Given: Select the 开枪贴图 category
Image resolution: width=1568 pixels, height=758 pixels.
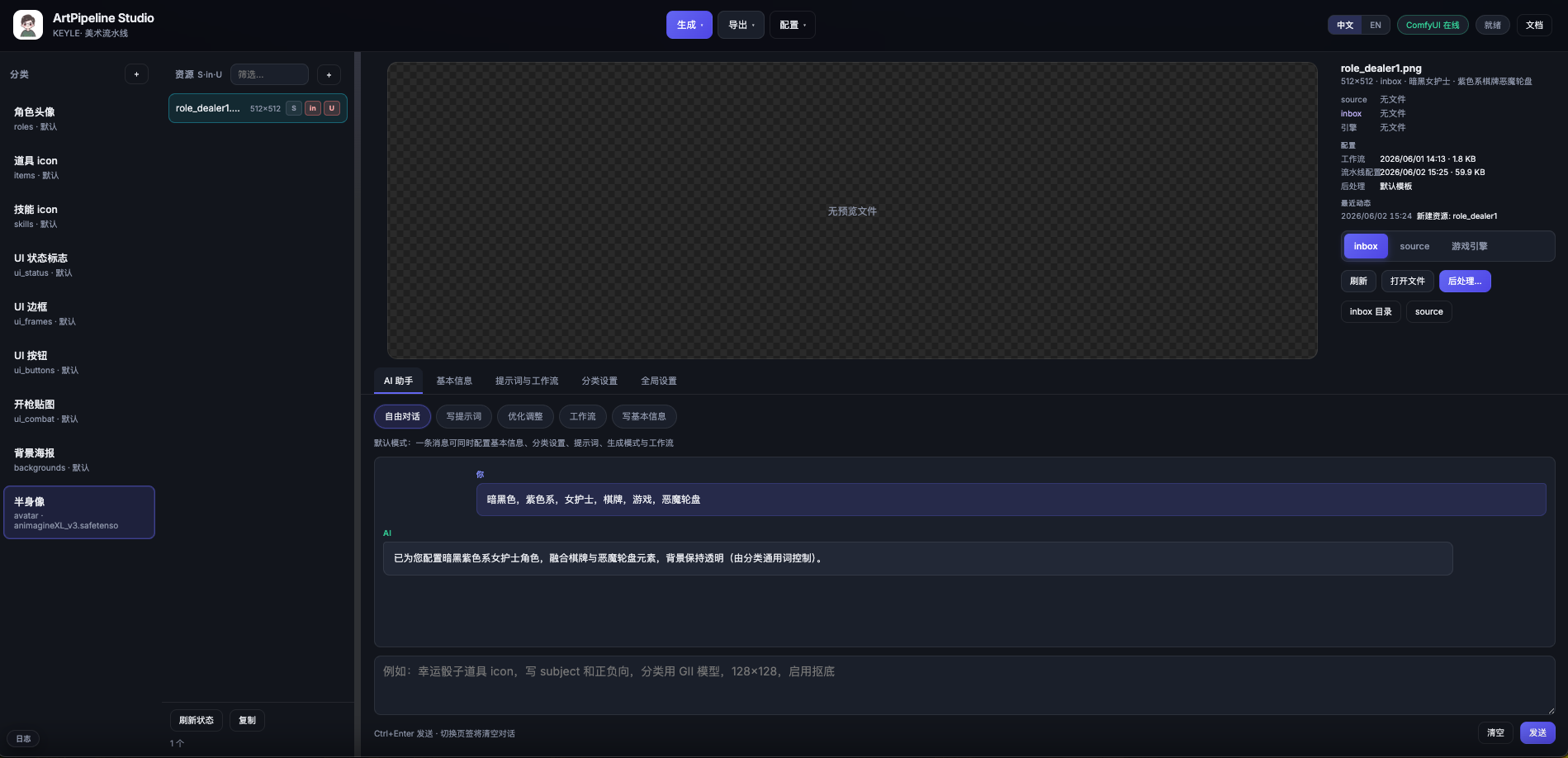Looking at the screenshot, I should pyautogui.click(x=79, y=411).
